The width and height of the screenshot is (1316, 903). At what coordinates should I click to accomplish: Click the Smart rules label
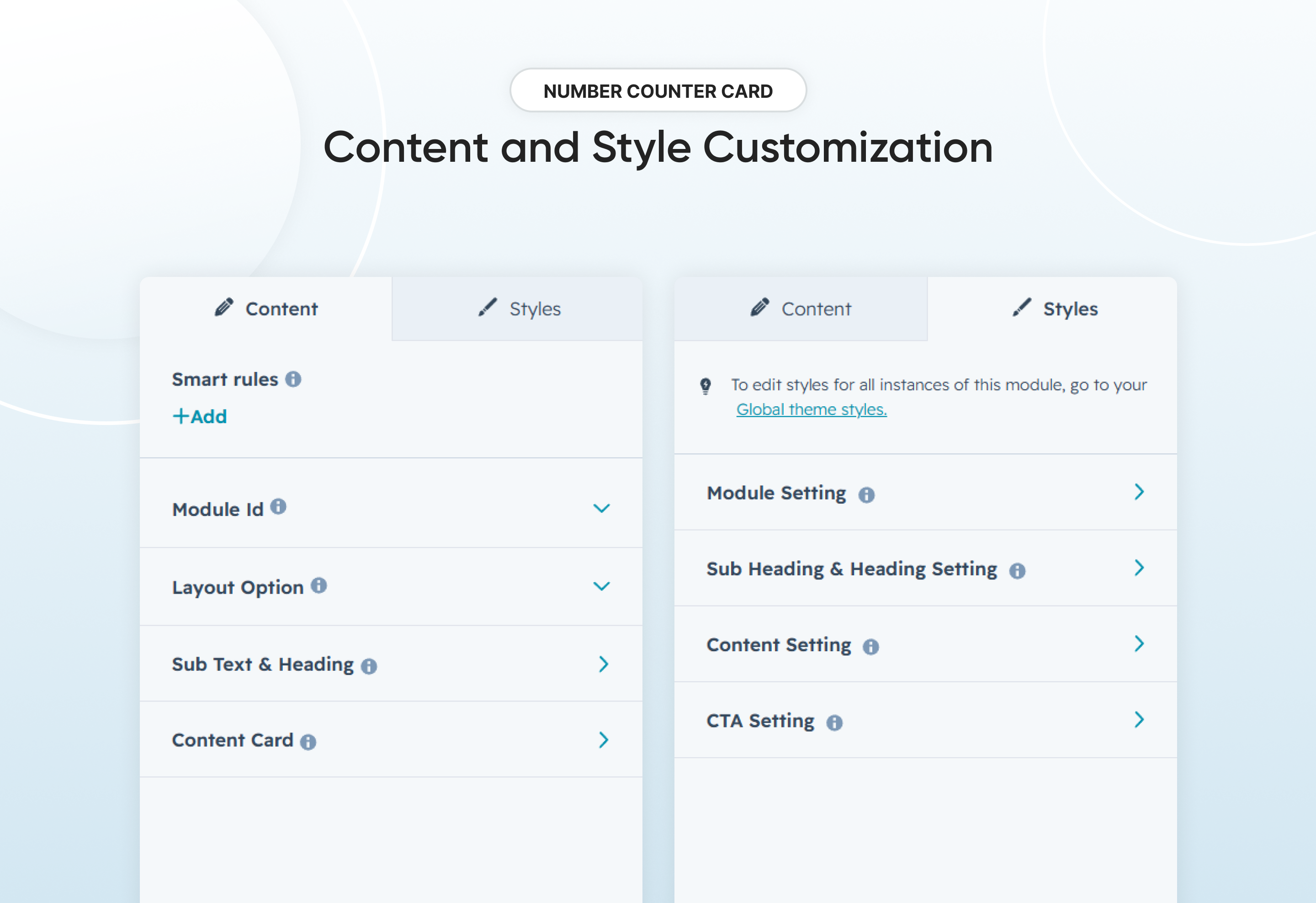tap(225, 379)
